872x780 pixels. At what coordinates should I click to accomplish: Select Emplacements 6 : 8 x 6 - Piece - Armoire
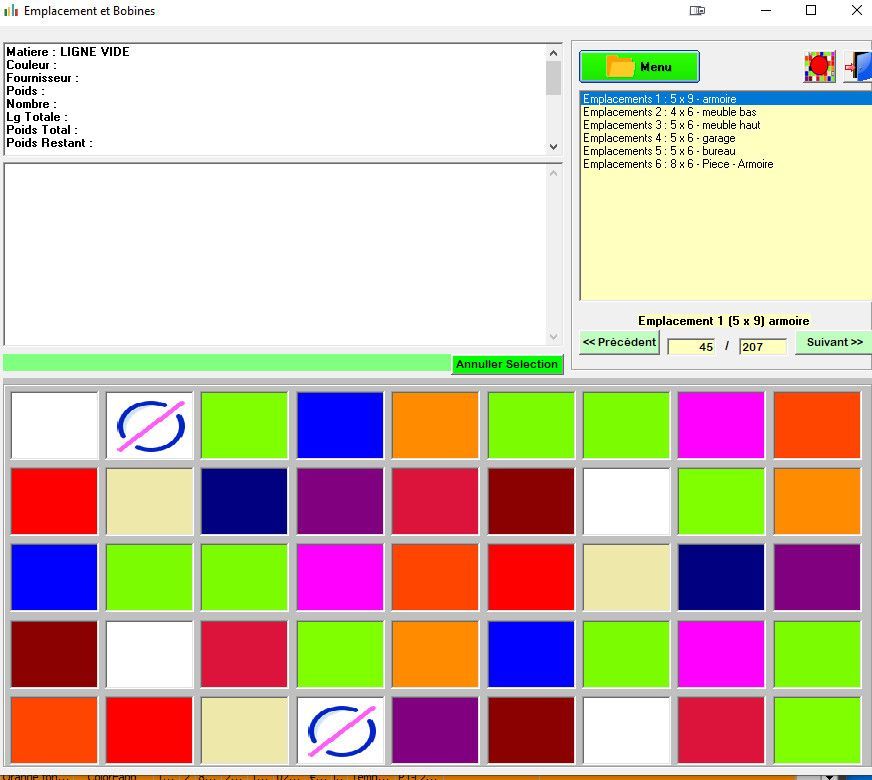(726, 164)
